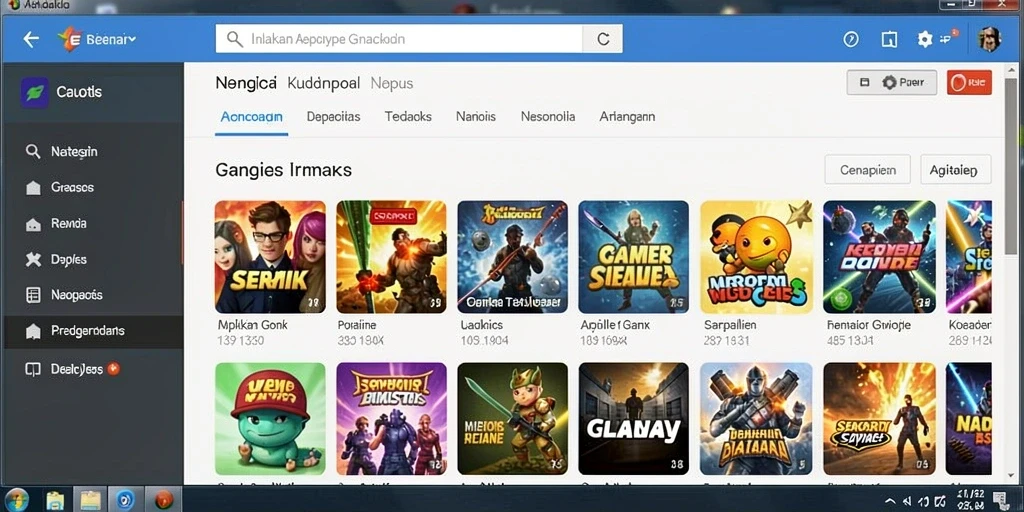Open Greoses in the sidebar
This screenshot has height=512, width=1024.
(x=91, y=187)
